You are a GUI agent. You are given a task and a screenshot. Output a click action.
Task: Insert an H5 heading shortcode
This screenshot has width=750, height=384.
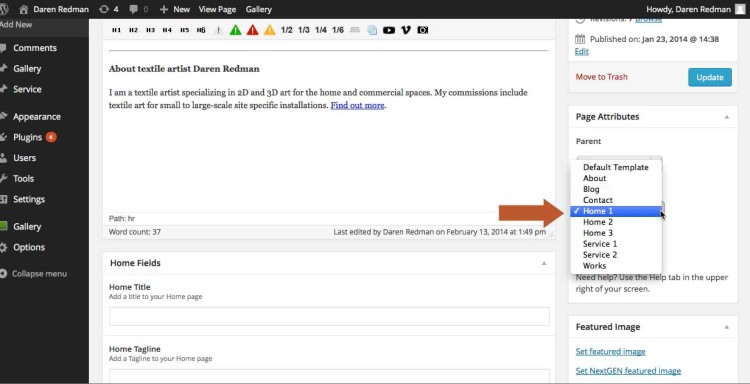pos(185,30)
